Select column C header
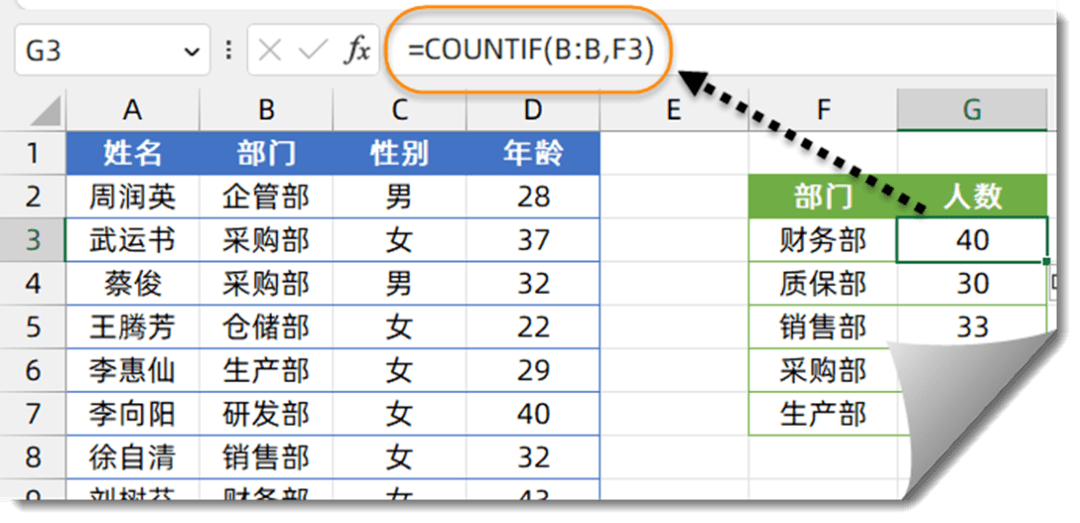Screen dimensions: 1080x523 click(x=399, y=110)
